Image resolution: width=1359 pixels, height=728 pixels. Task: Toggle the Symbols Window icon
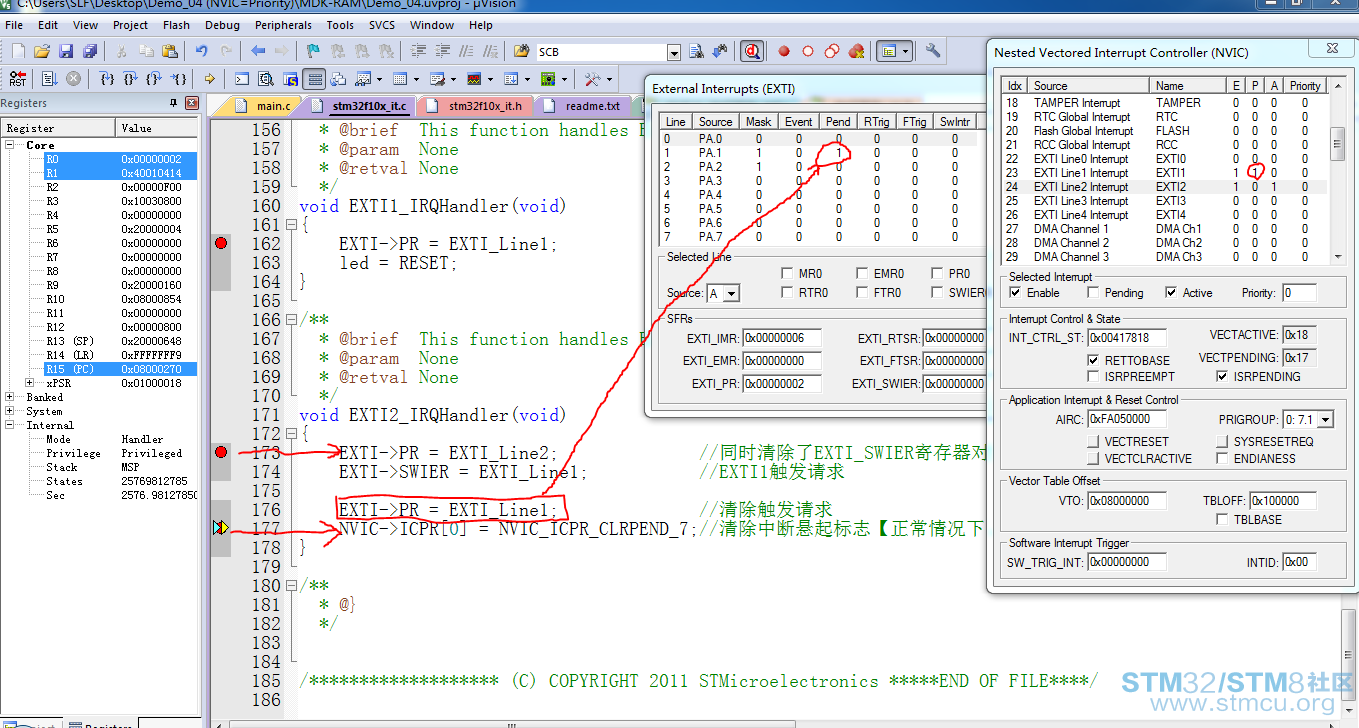pos(290,79)
